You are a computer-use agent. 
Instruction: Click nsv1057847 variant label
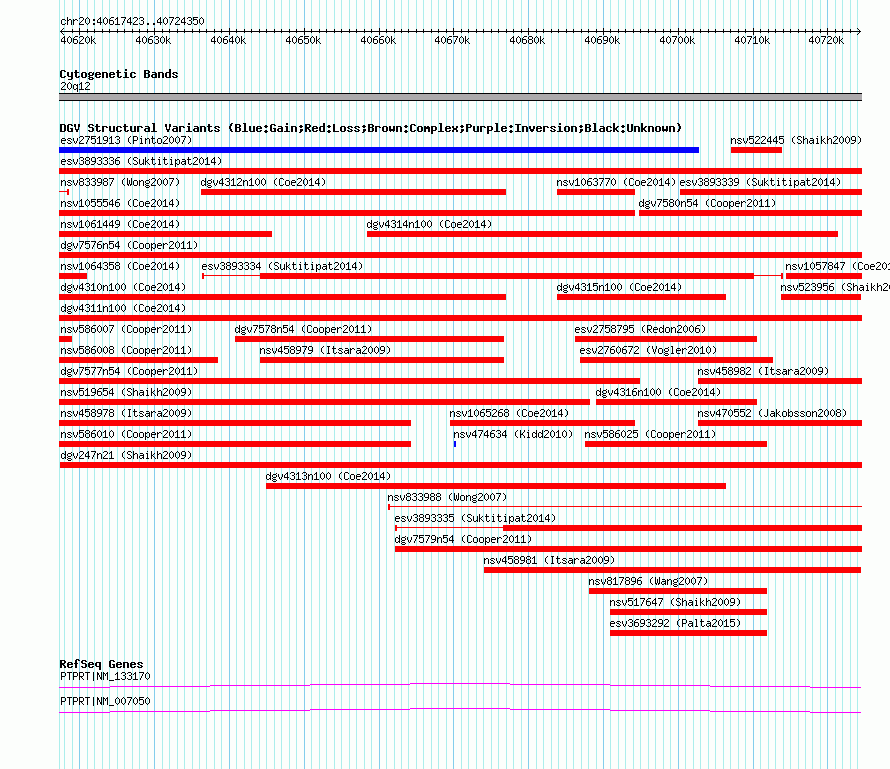pos(837,266)
